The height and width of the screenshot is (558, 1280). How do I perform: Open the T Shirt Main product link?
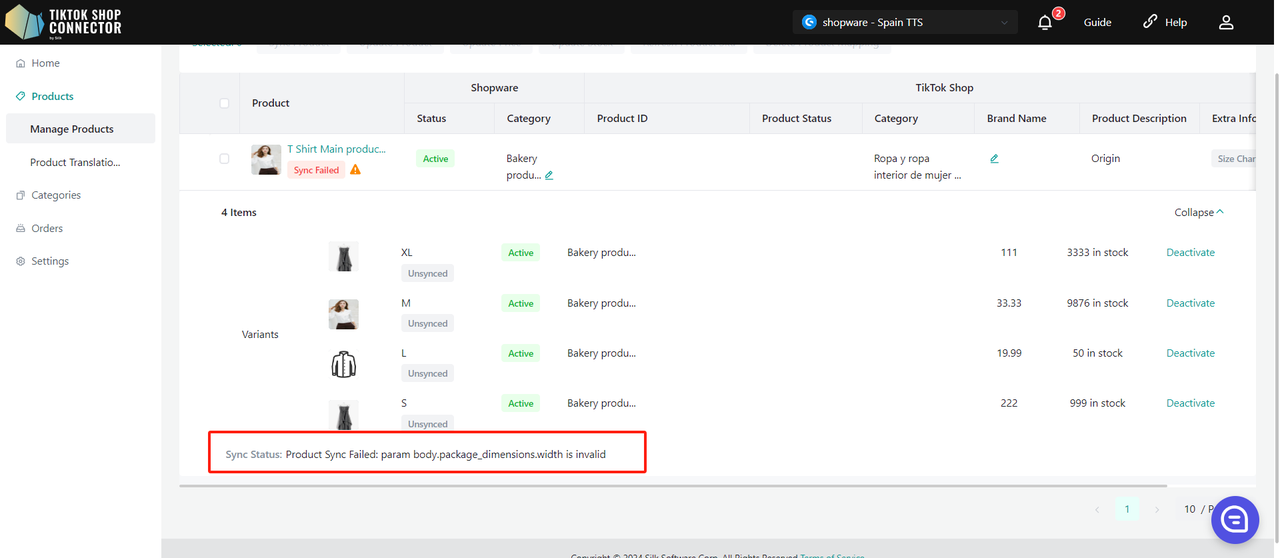[x=336, y=149]
